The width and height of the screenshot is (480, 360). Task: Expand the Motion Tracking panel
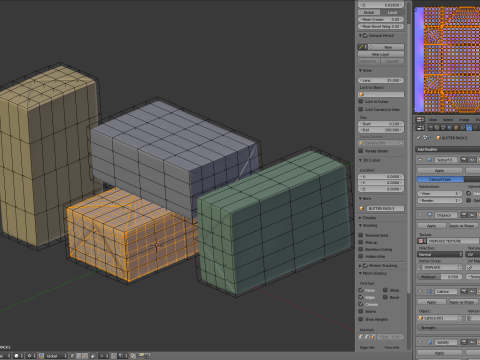[360, 266]
